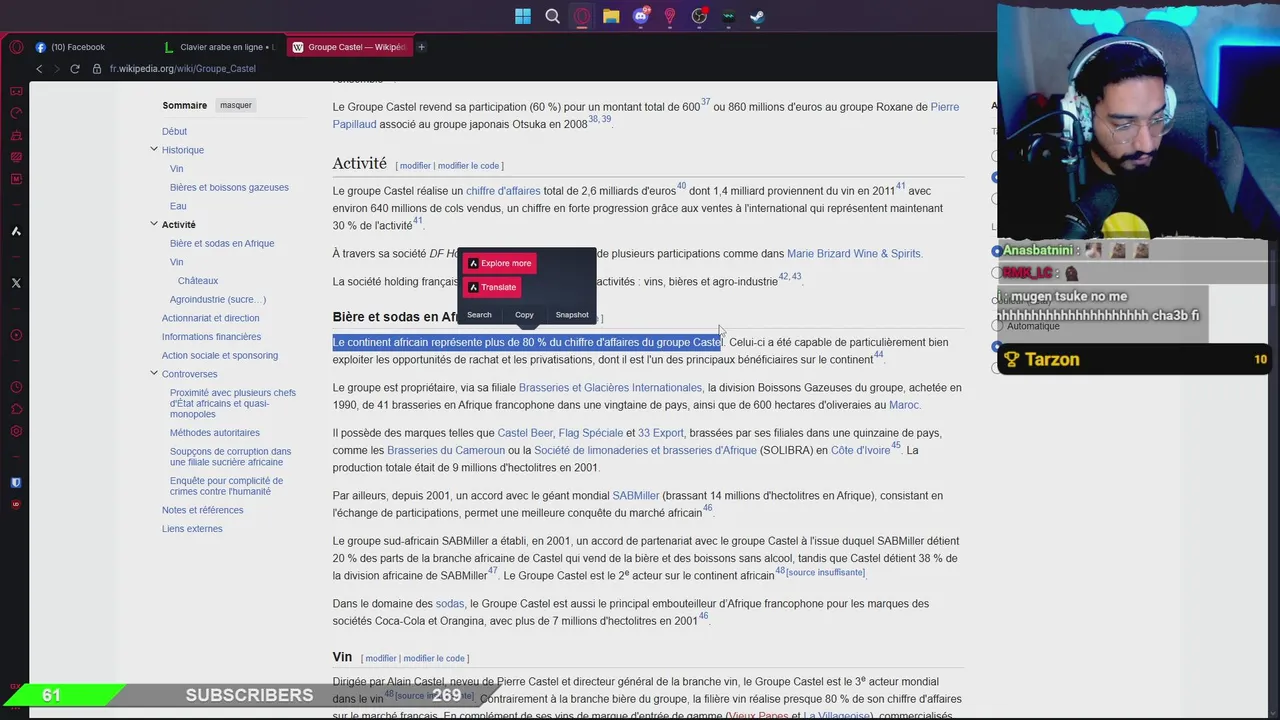This screenshot has height=720, width=1280.
Task: Go back with the browser back arrow
Action: 39,69
